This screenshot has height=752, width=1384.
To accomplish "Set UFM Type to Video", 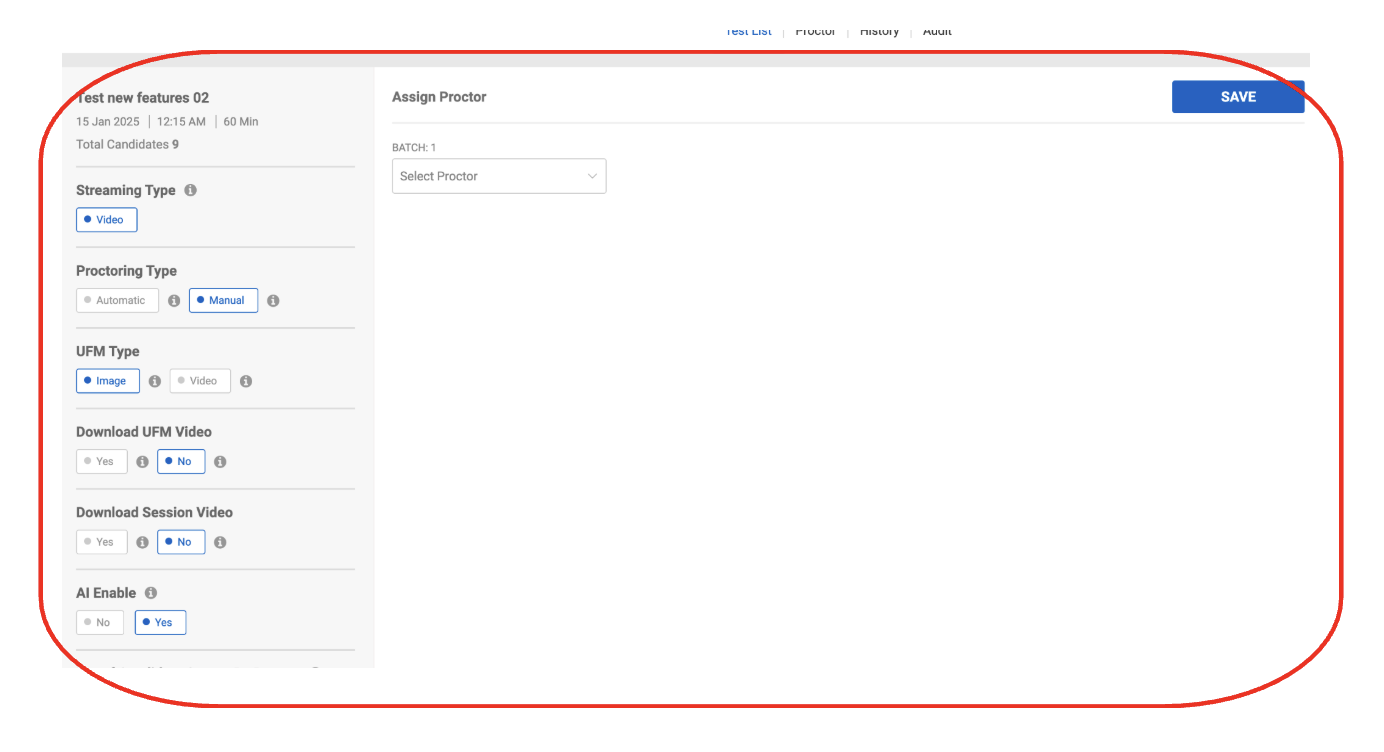I will tap(200, 381).
